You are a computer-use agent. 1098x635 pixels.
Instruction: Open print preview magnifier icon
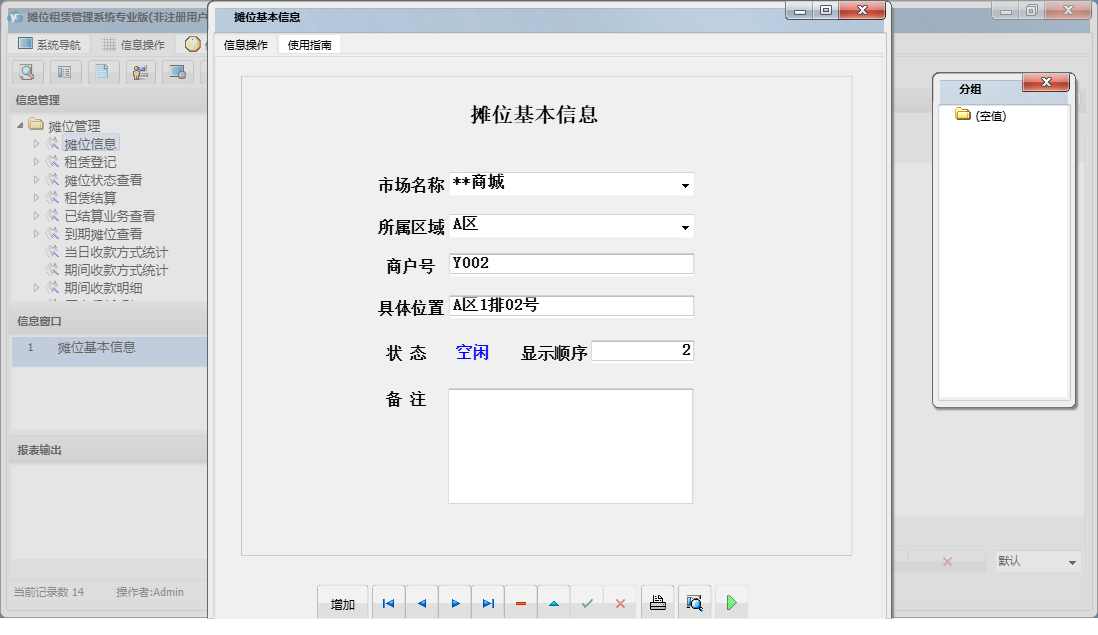693,601
